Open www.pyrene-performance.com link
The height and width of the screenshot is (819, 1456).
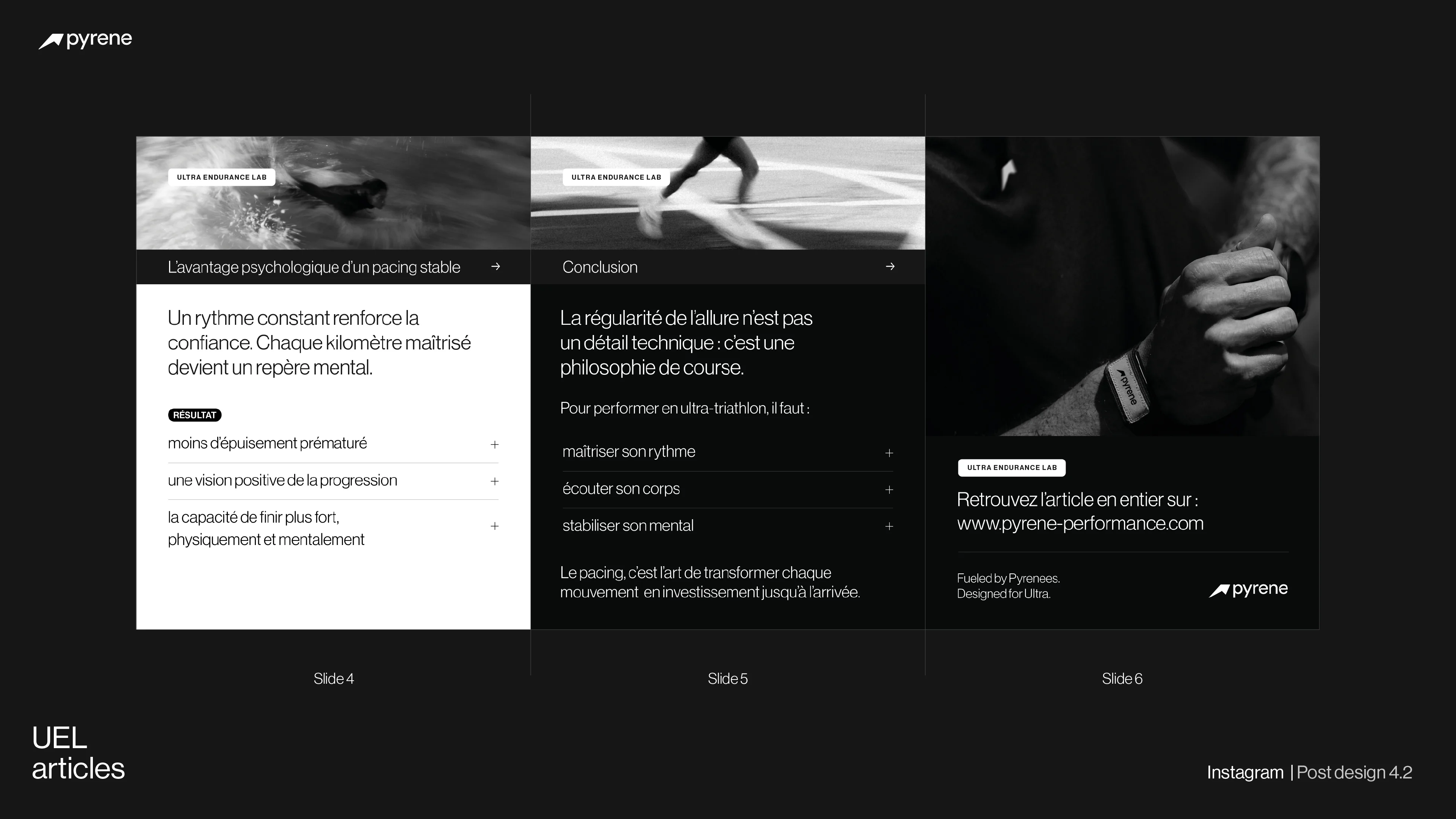(x=1080, y=523)
